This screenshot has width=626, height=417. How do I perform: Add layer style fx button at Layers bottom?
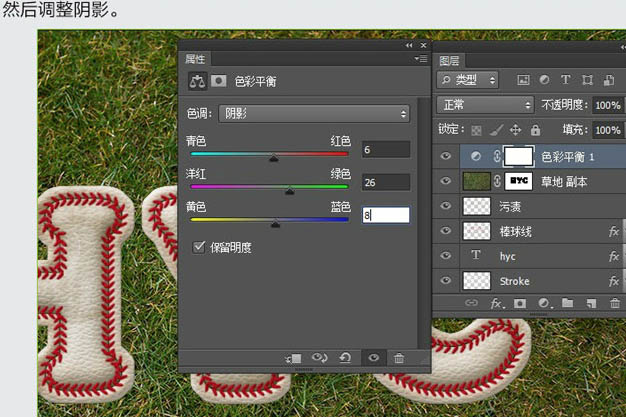[x=497, y=304]
